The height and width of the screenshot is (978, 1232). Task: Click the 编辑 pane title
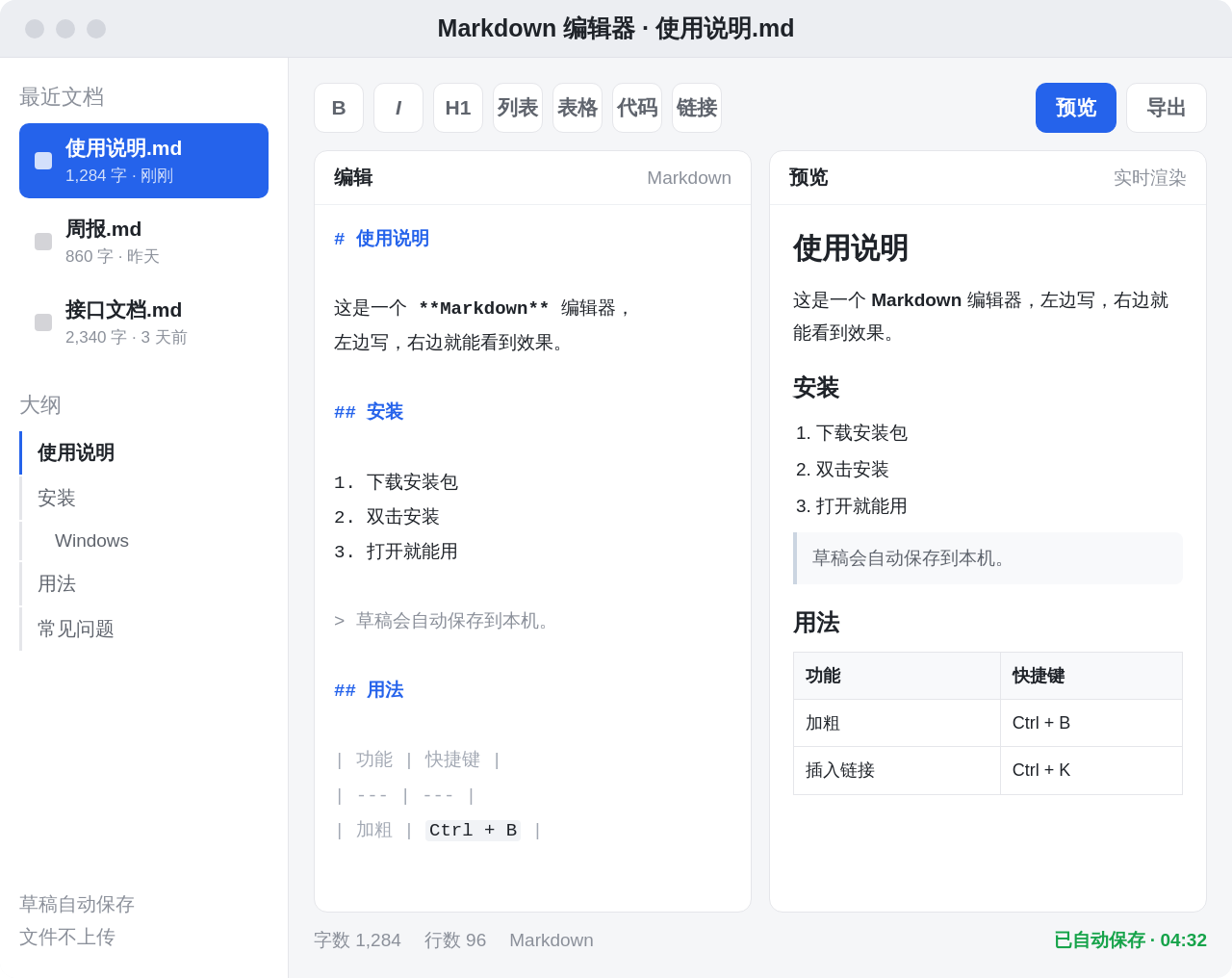[x=353, y=177]
